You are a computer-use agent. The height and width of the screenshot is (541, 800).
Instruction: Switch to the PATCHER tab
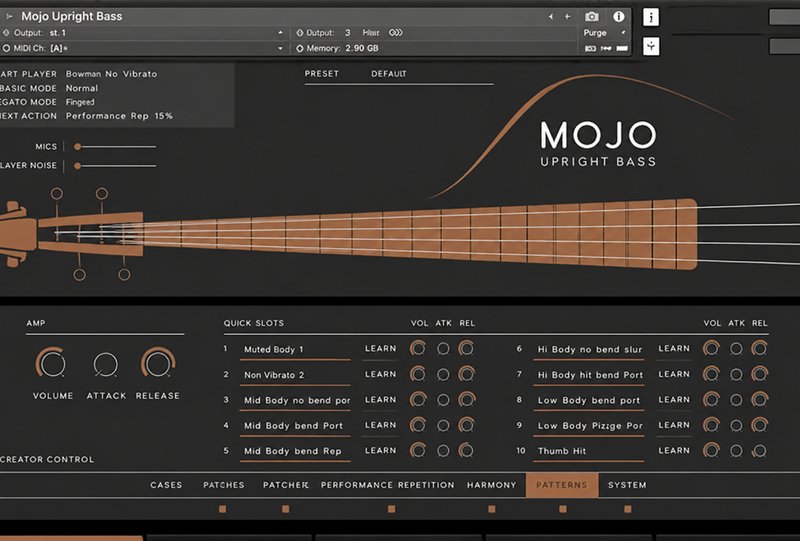(x=286, y=485)
